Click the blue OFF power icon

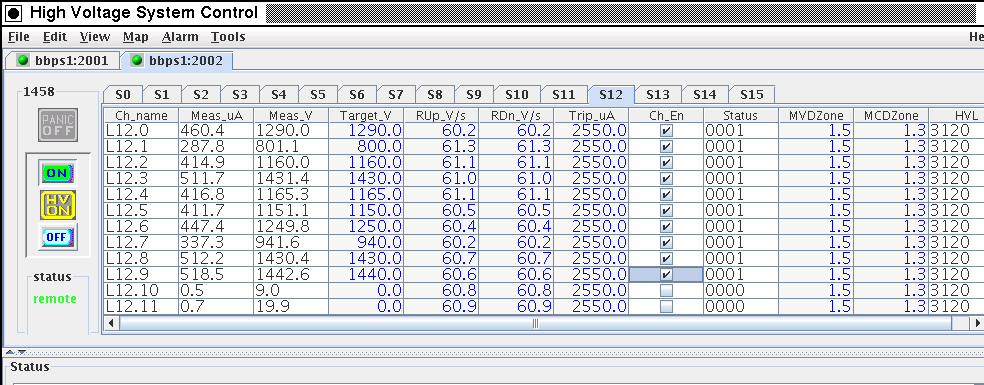click(58, 237)
